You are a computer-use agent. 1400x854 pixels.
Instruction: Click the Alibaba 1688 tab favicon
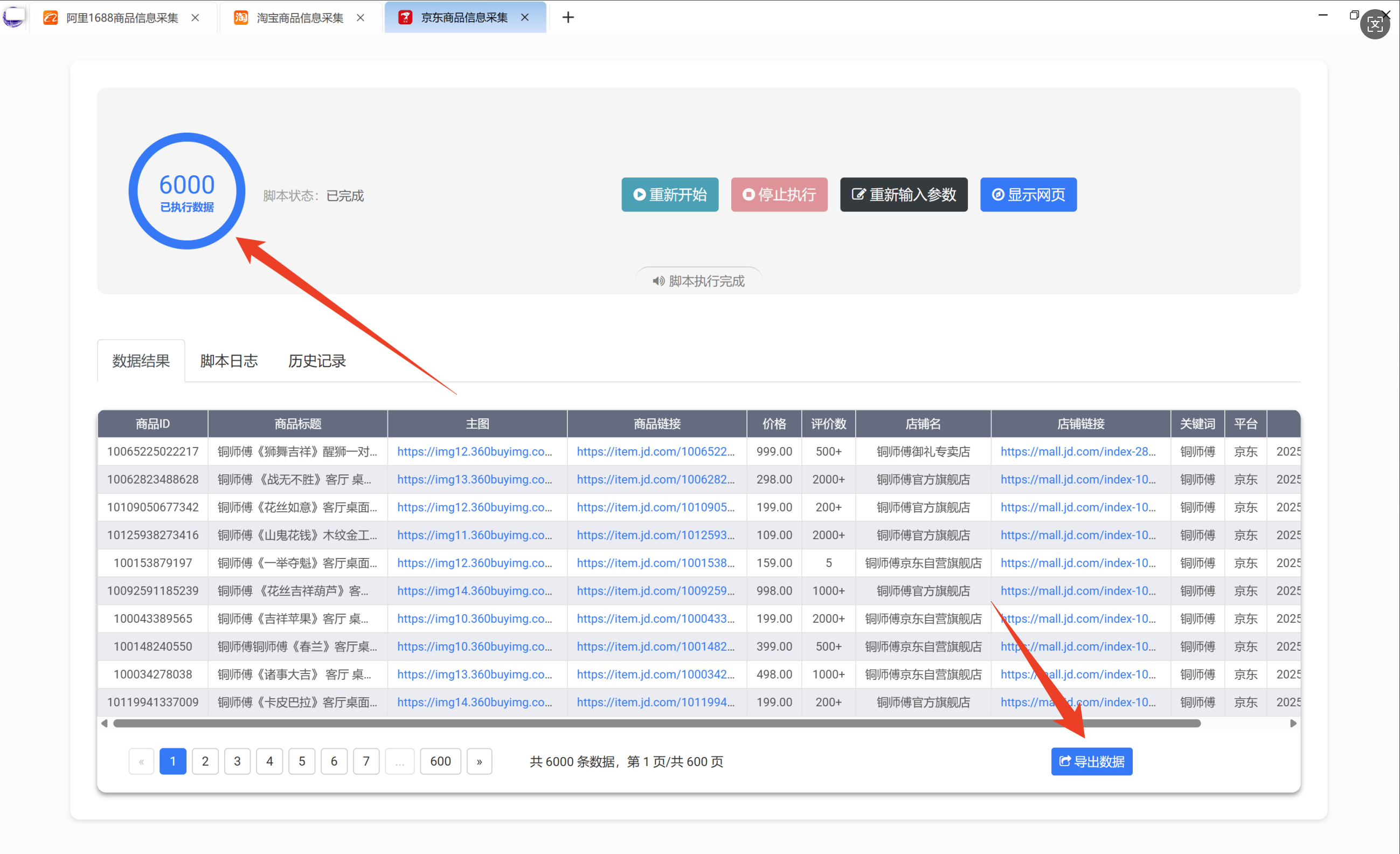click(x=51, y=18)
